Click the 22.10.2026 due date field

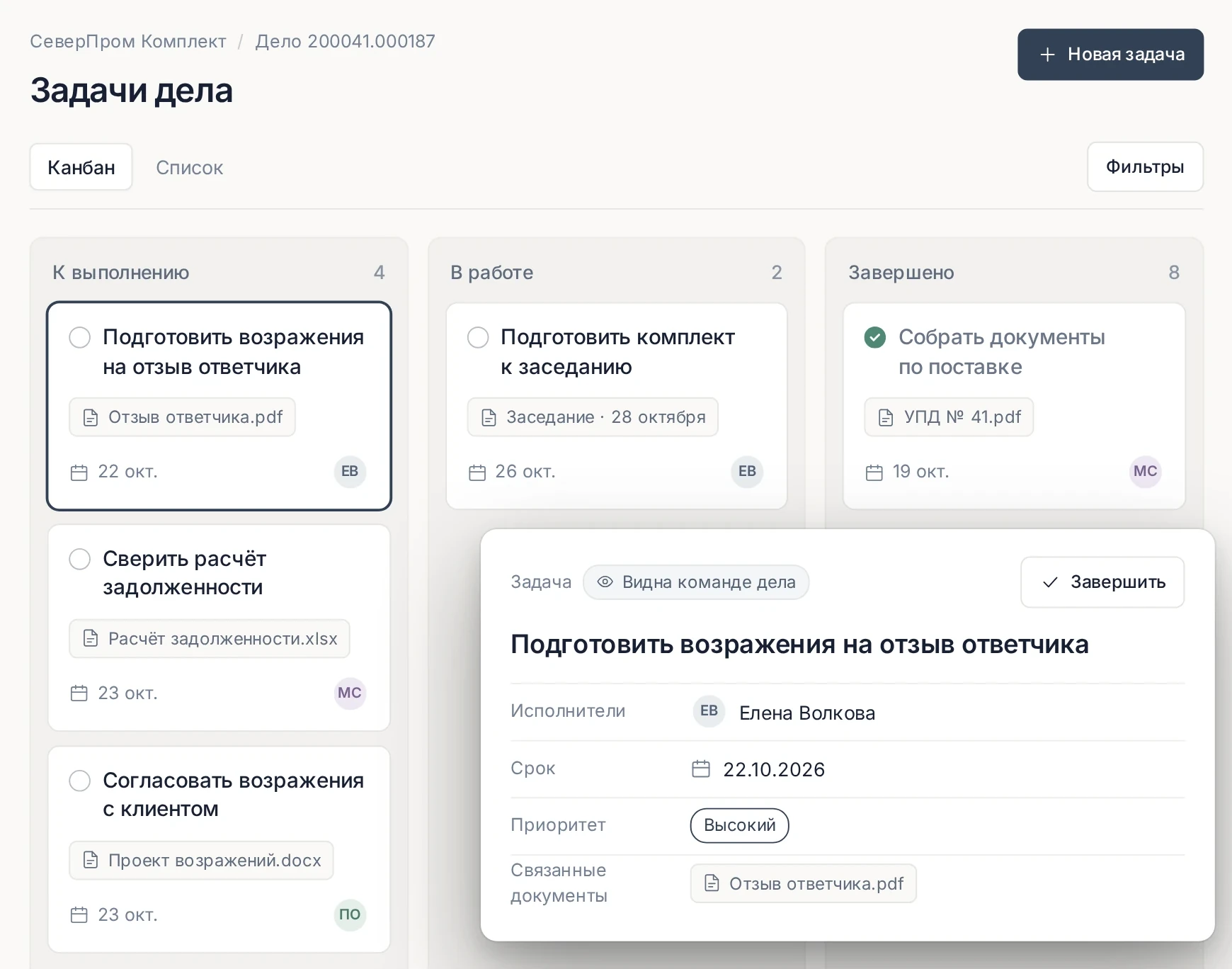774,770
